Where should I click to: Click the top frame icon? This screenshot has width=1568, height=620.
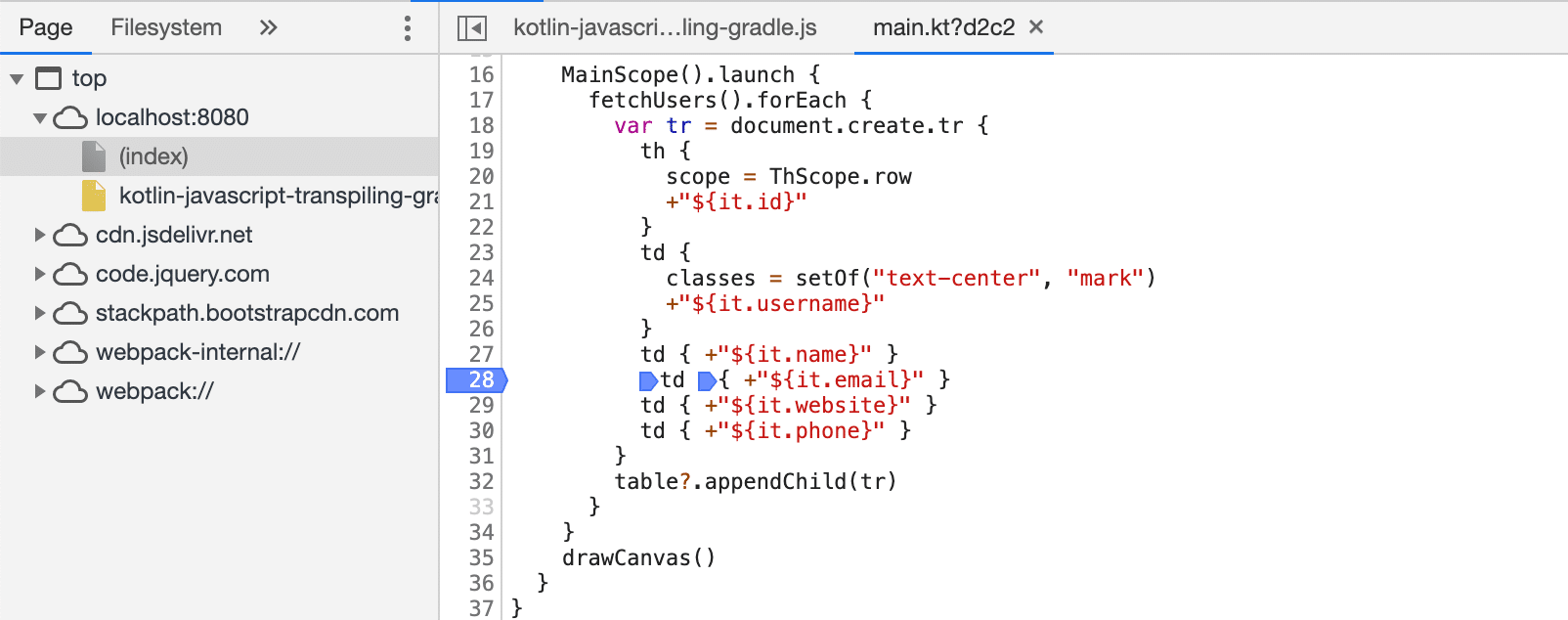pos(48,78)
